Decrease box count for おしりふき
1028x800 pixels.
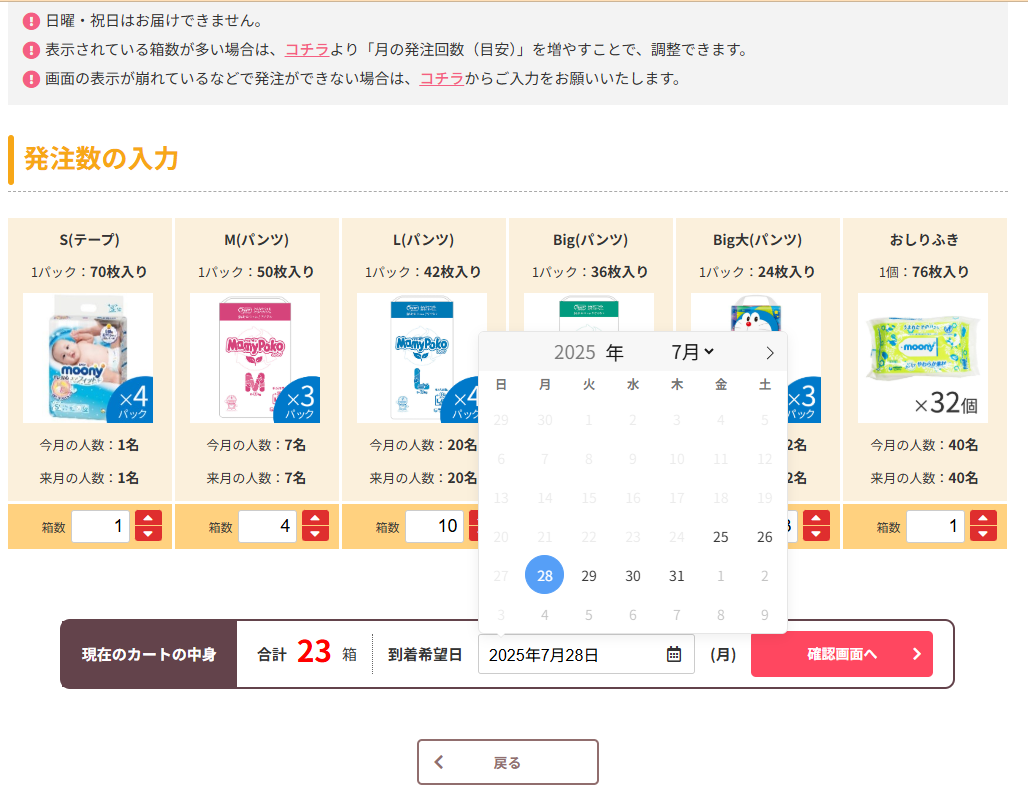pyautogui.click(x=983, y=534)
